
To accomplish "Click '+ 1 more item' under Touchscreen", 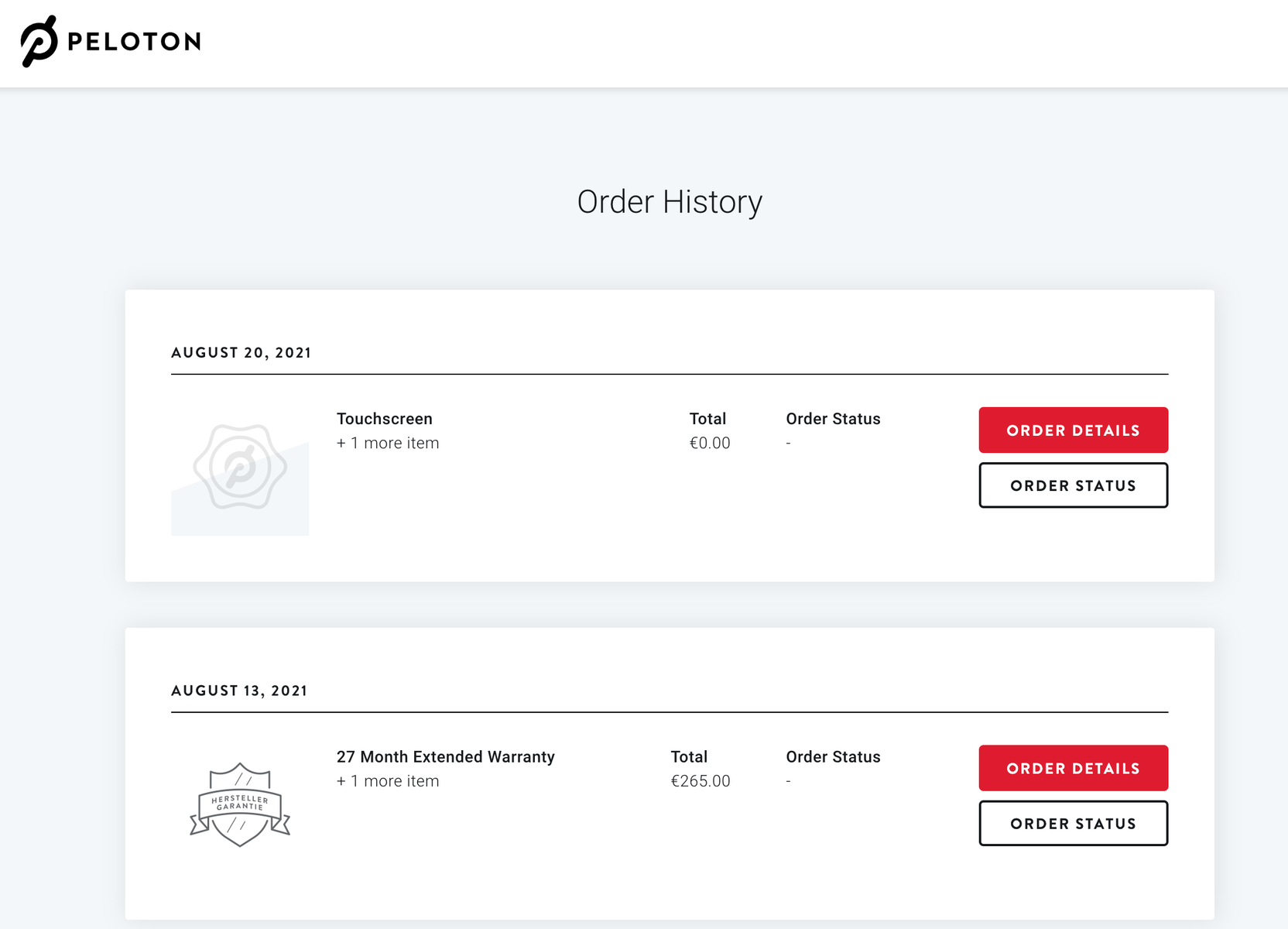I will pyautogui.click(x=387, y=444).
